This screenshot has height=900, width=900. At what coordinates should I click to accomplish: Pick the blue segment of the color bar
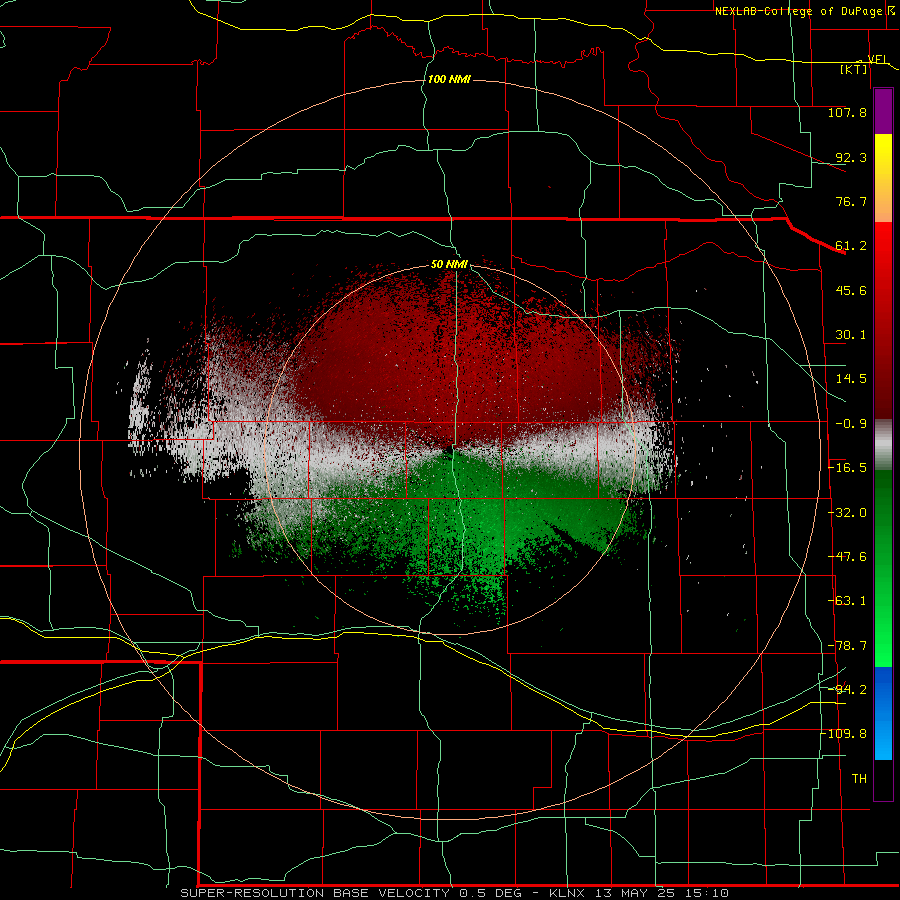point(883,713)
